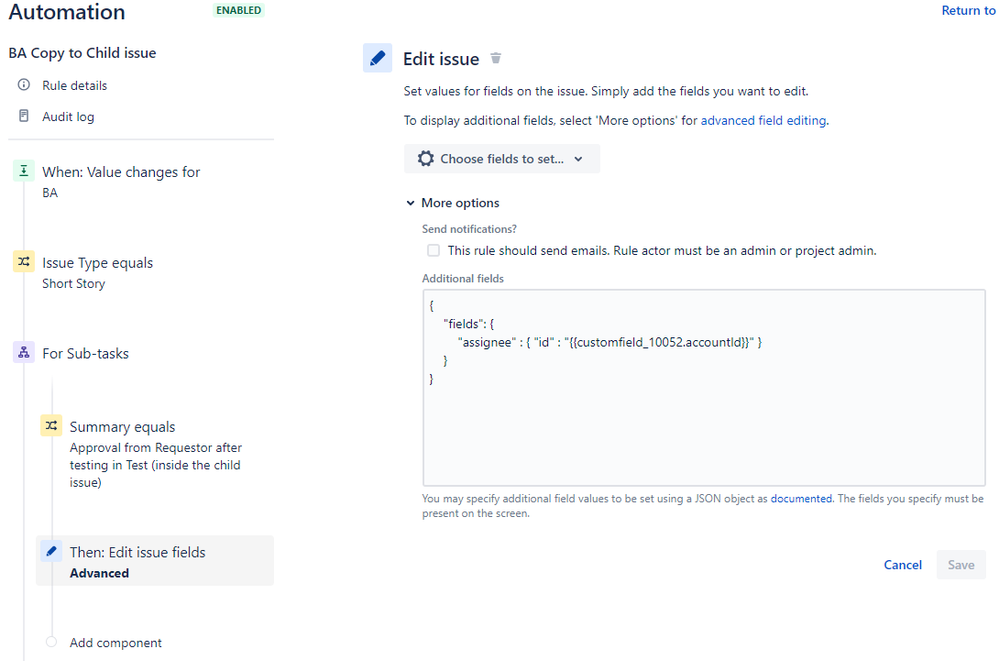Select the For Sub-tasks branch icon

point(23,352)
